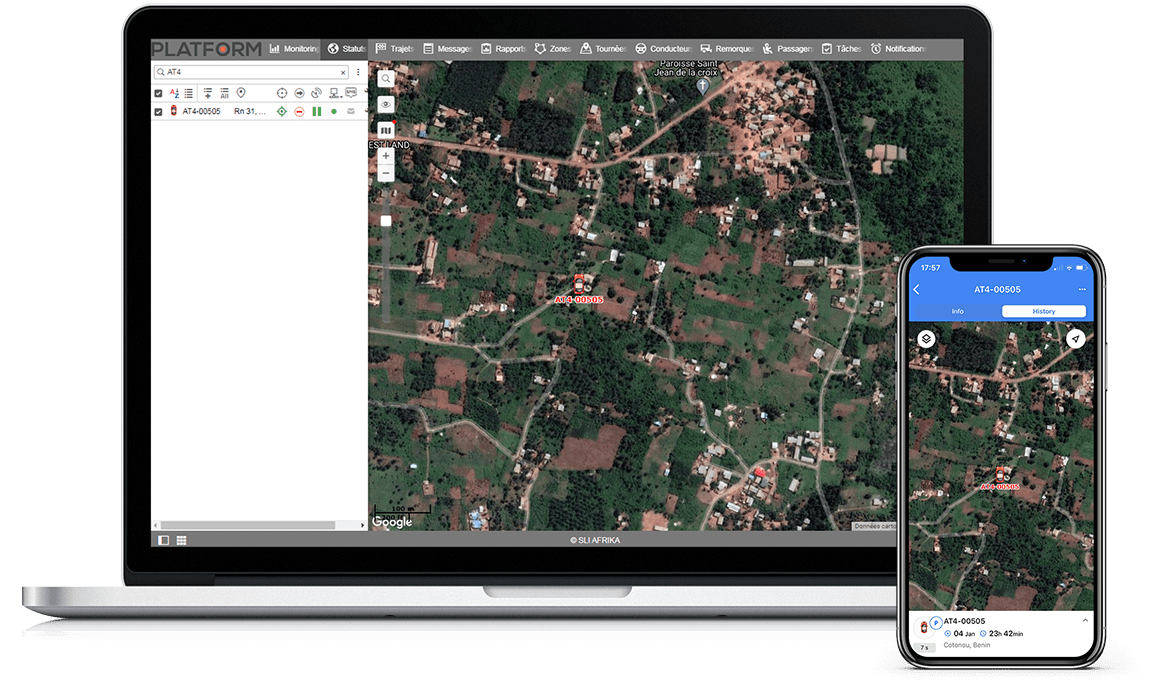Image resolution: width=1160 pixels, height=680 pixels.
Task: Click the green locate icon in the AT4-00505 row
Action: point(282,112)
